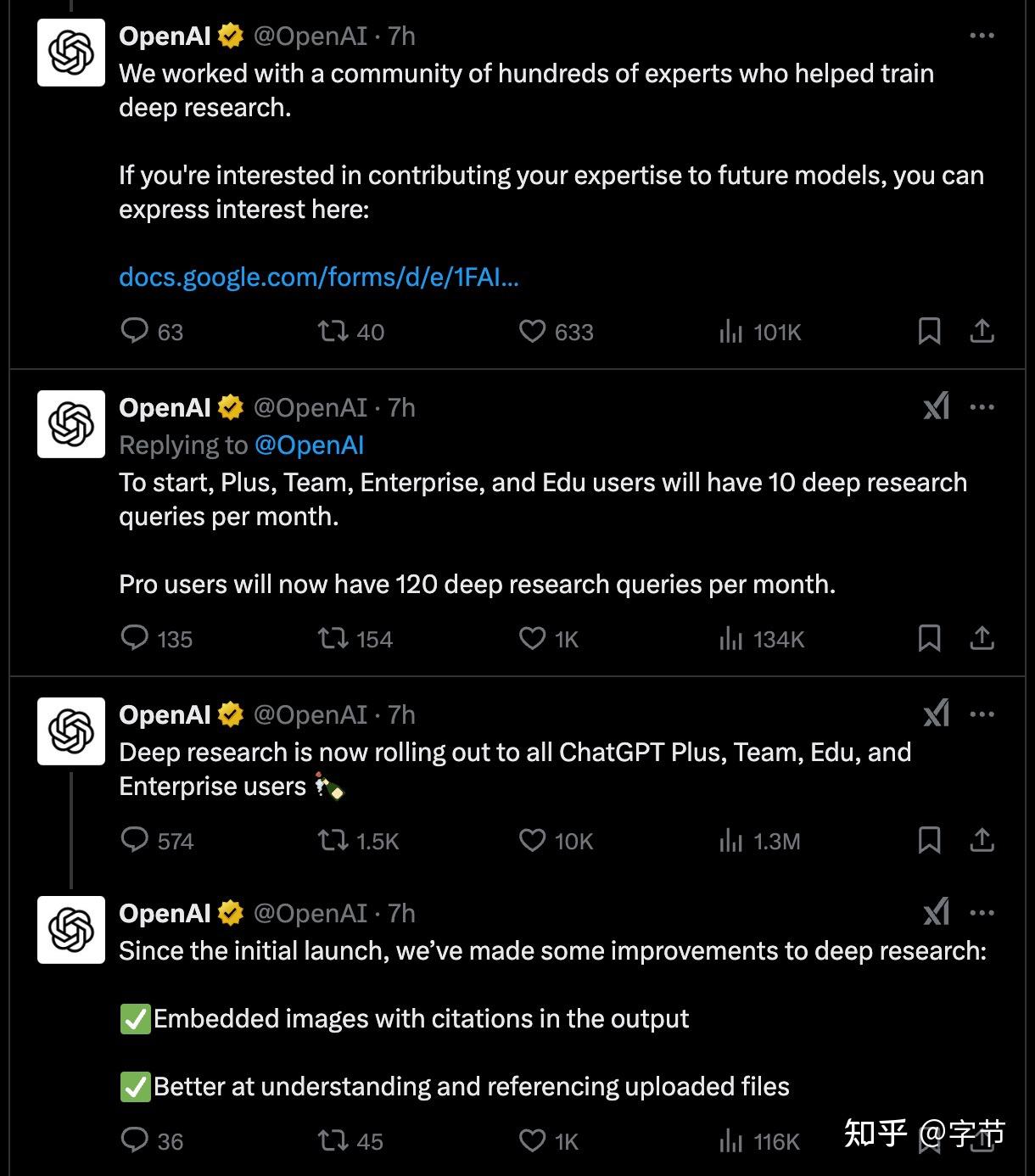Click OpenAI's gold verified badge
The height and width of the screenshot is (1176, 1035).
(x=227, y=36)
